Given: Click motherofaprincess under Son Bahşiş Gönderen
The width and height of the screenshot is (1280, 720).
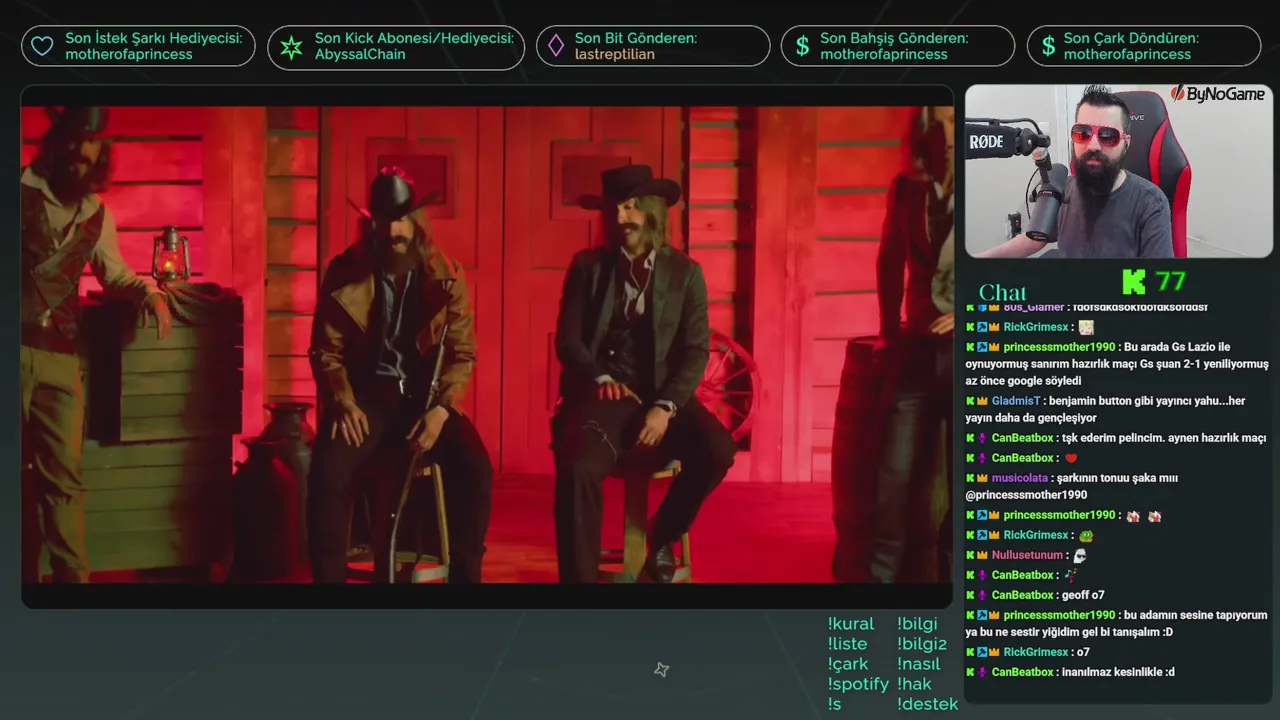Looking at the screenshot, I should pos(884,54).
